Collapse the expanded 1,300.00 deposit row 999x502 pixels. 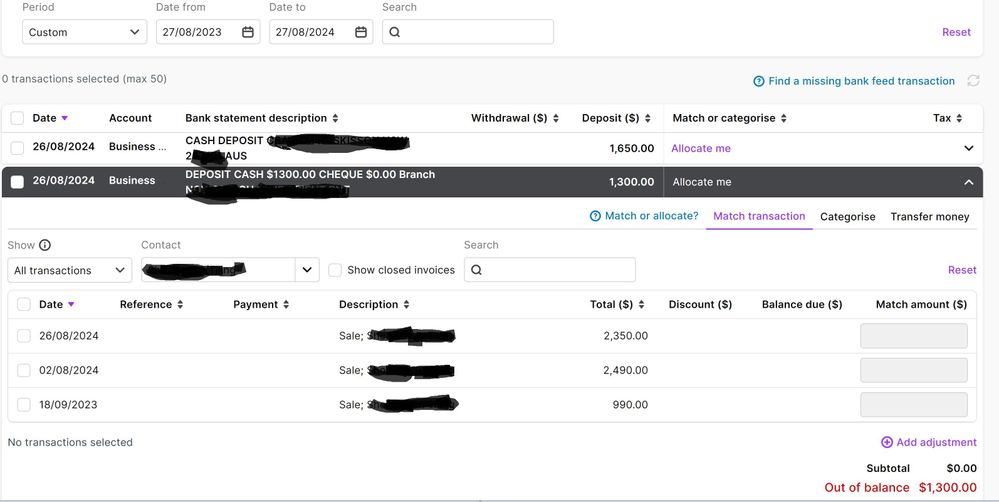tap(968, 182)
